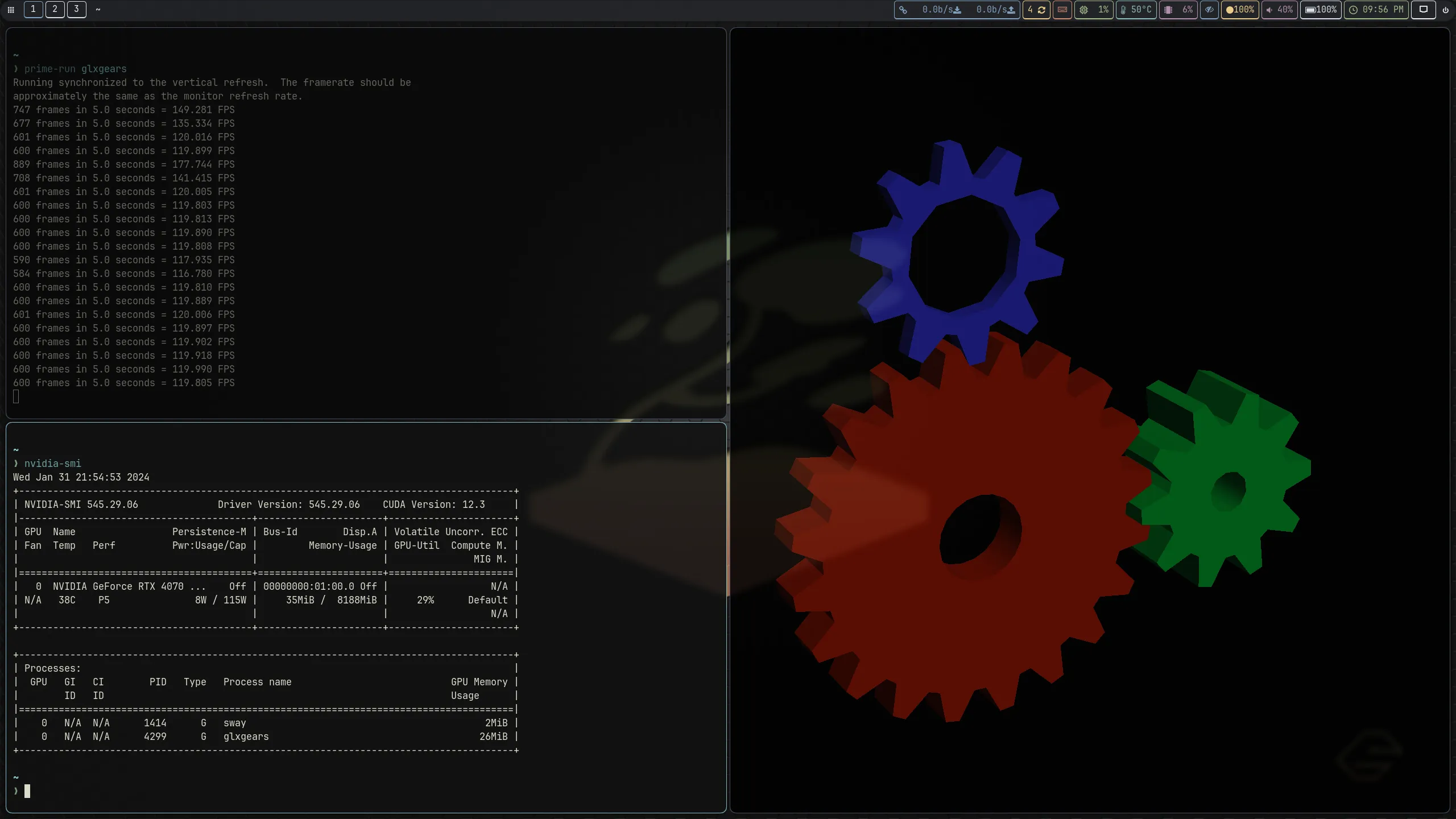Click the '35MiB / 8188MiB' memory usage value

331,600
